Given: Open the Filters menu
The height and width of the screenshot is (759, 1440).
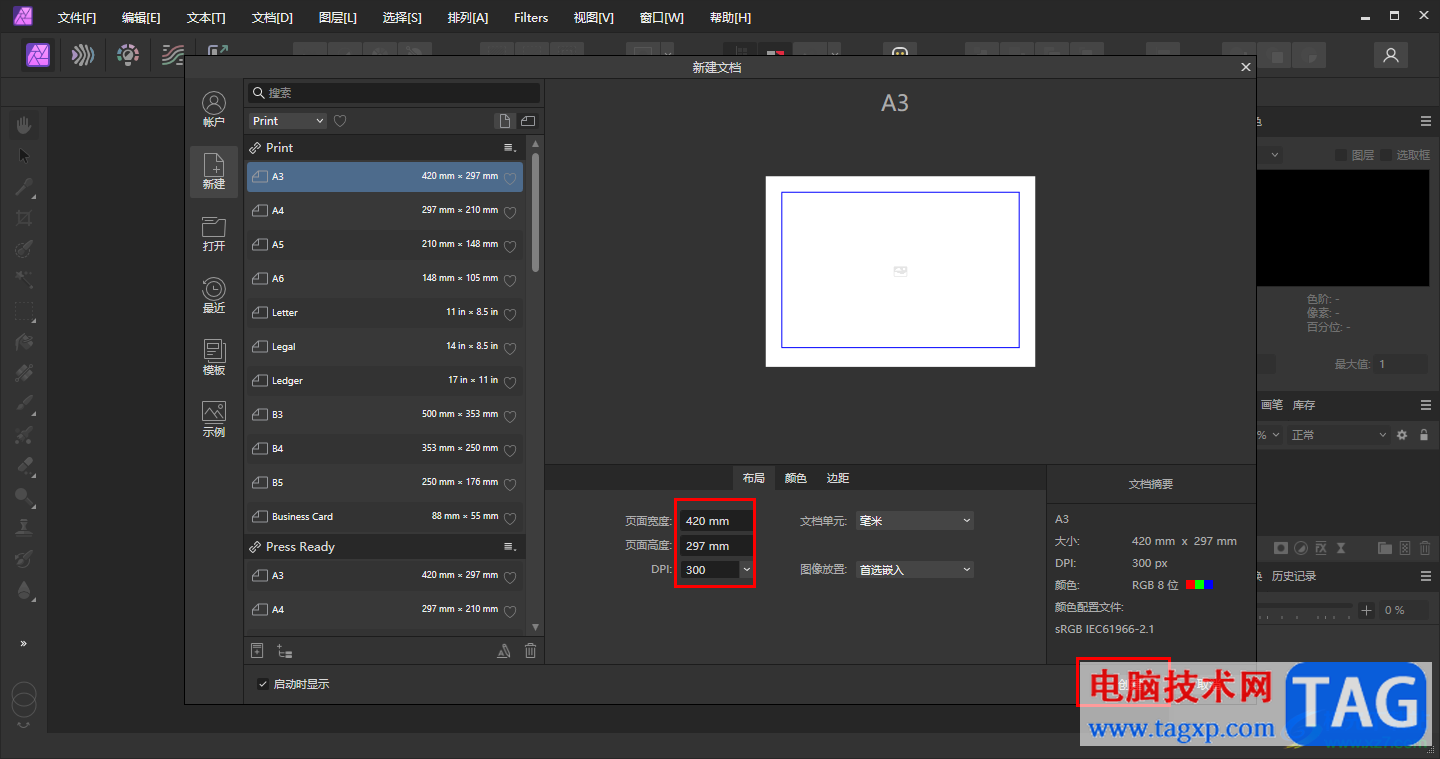Looking at the screenshot, I should 531,18.
